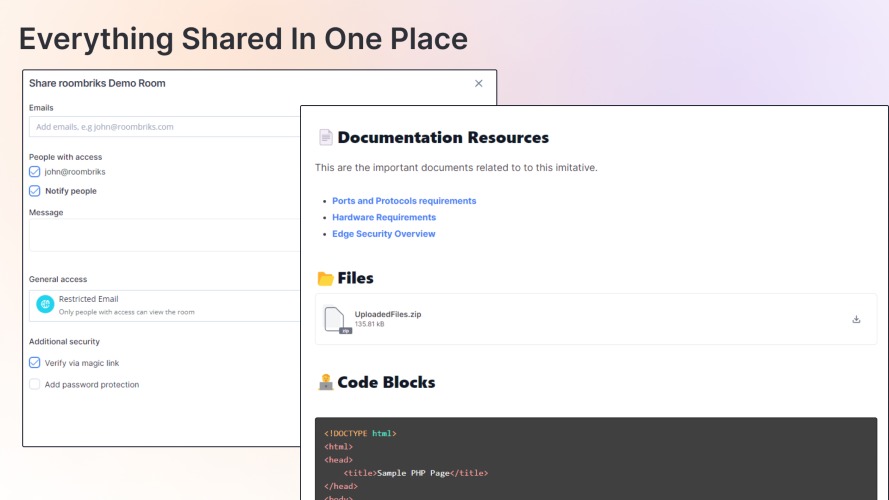This screenshot has width=889, height=500.
Task: Open Ports and Protocols requirements link
Action: 404,201
